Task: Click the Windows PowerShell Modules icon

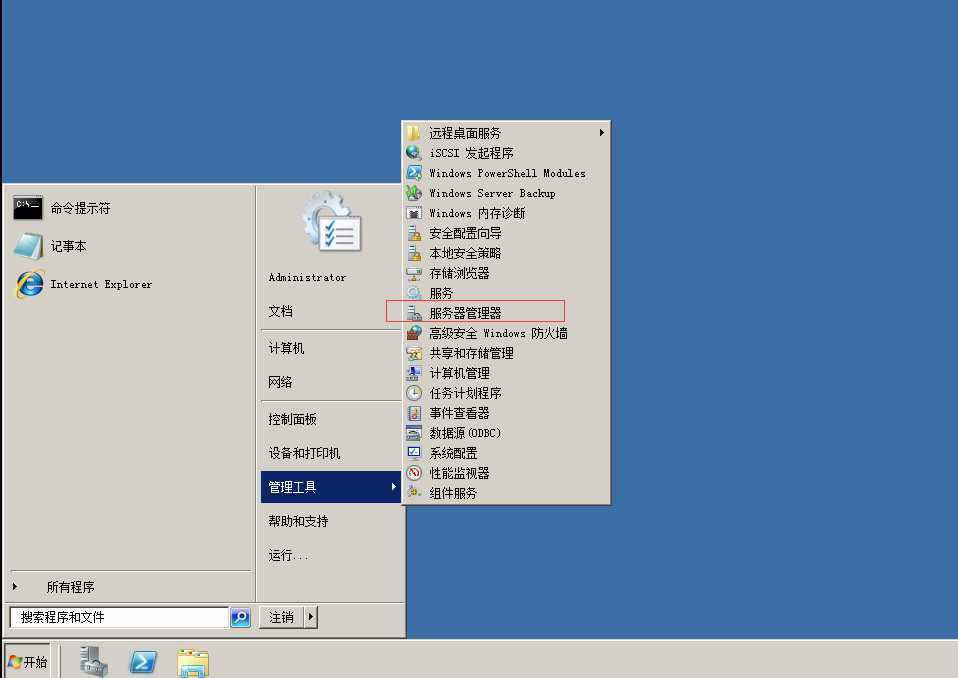Action: coord(414,173)
